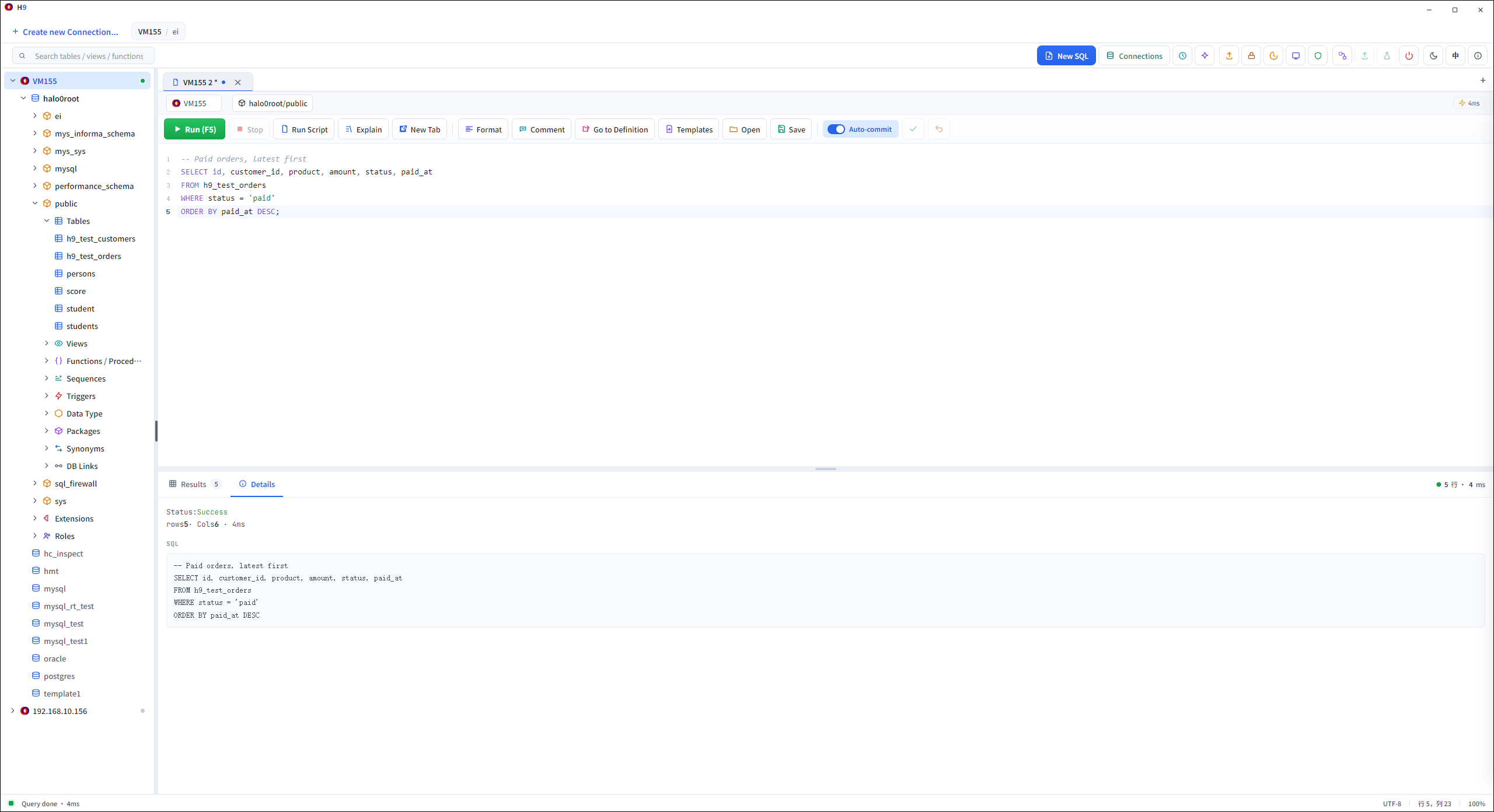Viewport: 1494px width, 812px height.
Task: Select the VM155 / ei connection tab
Action: [158, 32]
